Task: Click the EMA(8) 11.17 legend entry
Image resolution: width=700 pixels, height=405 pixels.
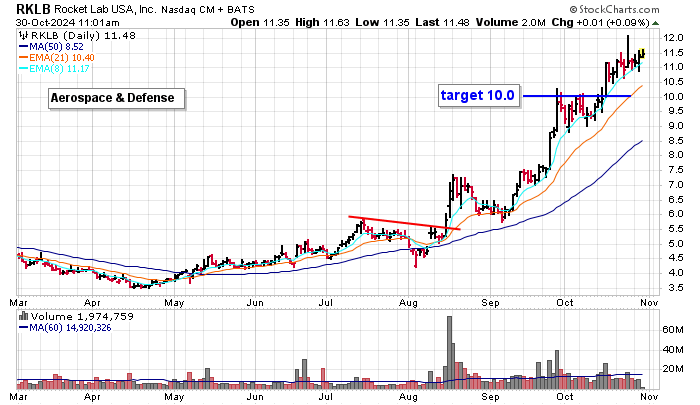Action: [54, 69]
